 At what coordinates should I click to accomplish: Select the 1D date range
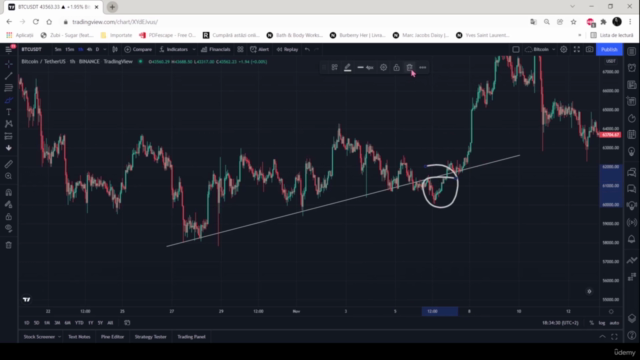click(x=27, y=323)
